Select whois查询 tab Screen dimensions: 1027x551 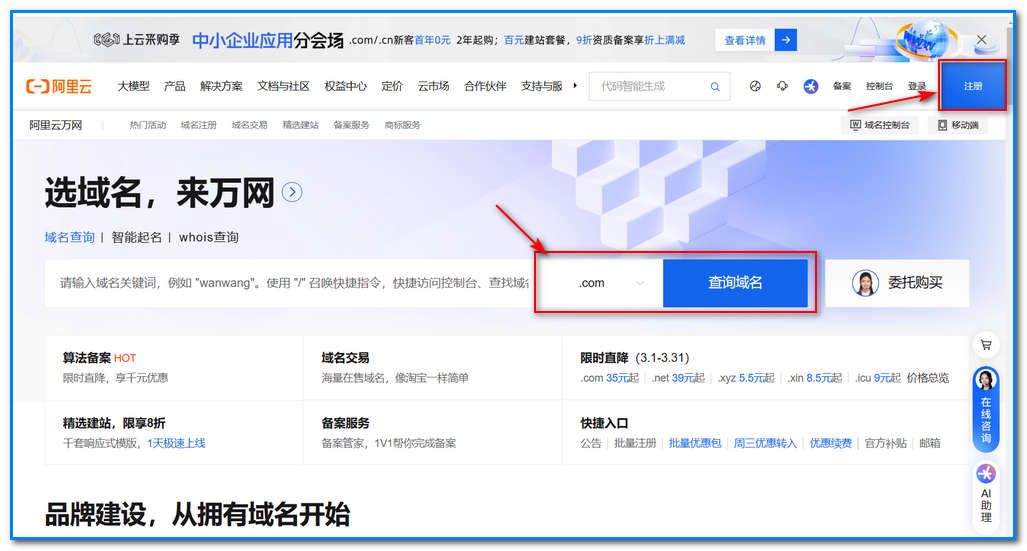[x=209, y=237]
